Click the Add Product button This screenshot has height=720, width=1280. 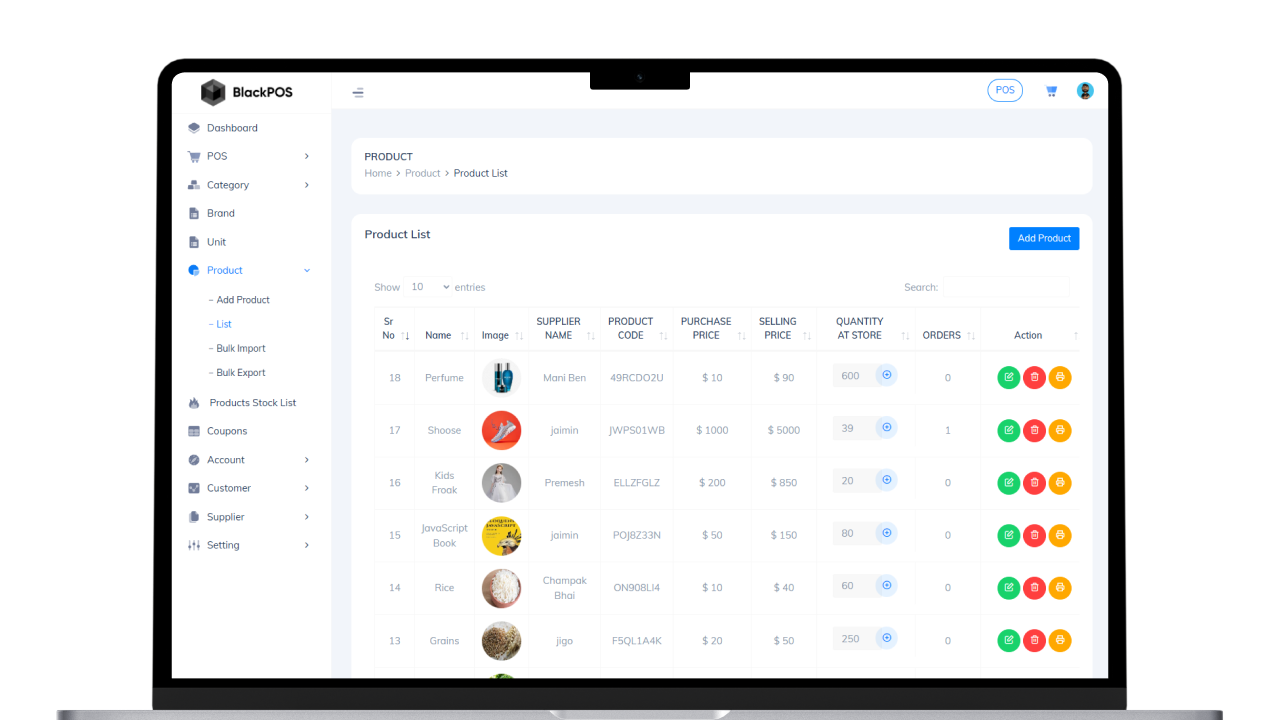[1044, 238]
